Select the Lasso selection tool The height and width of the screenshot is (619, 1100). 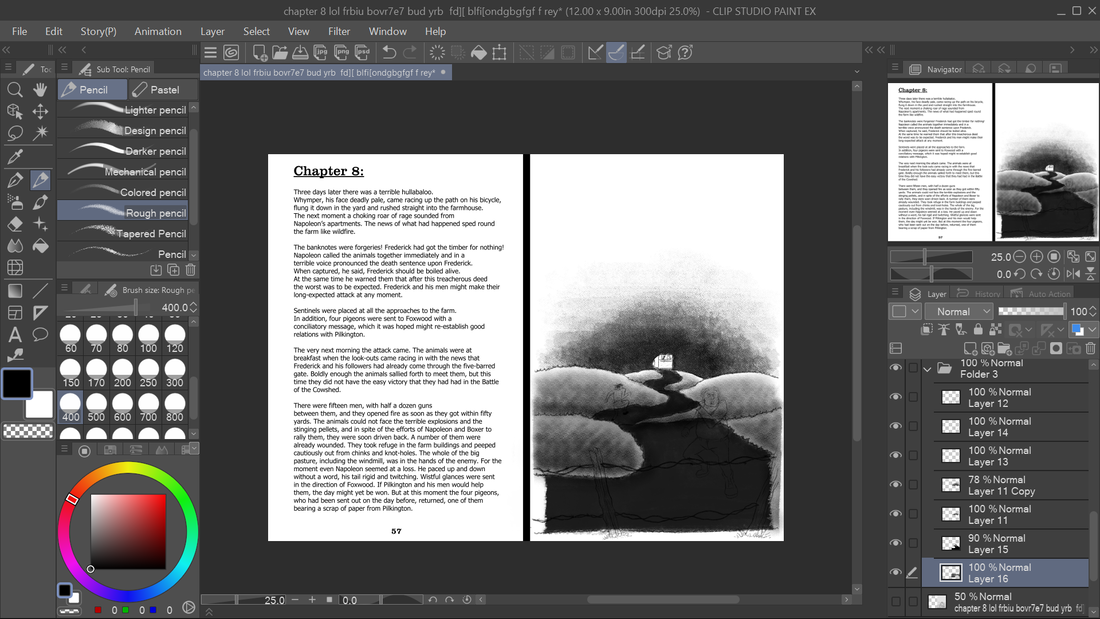click(x=15, y=133)
